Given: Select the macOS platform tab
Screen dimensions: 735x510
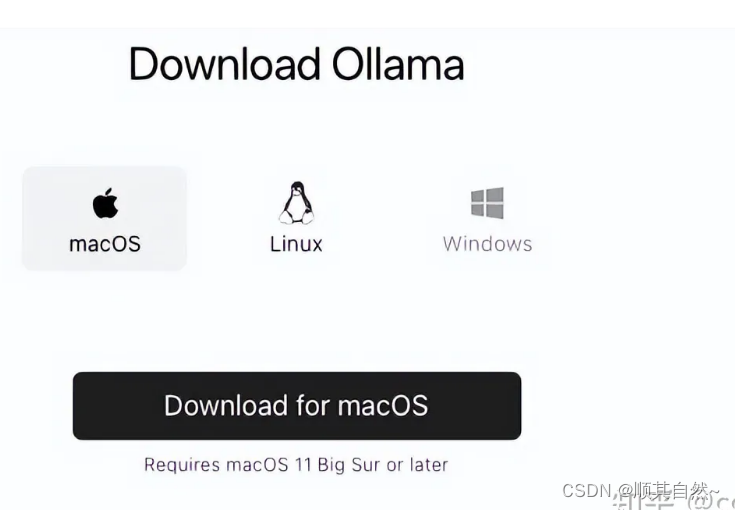Looking at the screenshot, I should pyautogui.click(x=105, y=218).
